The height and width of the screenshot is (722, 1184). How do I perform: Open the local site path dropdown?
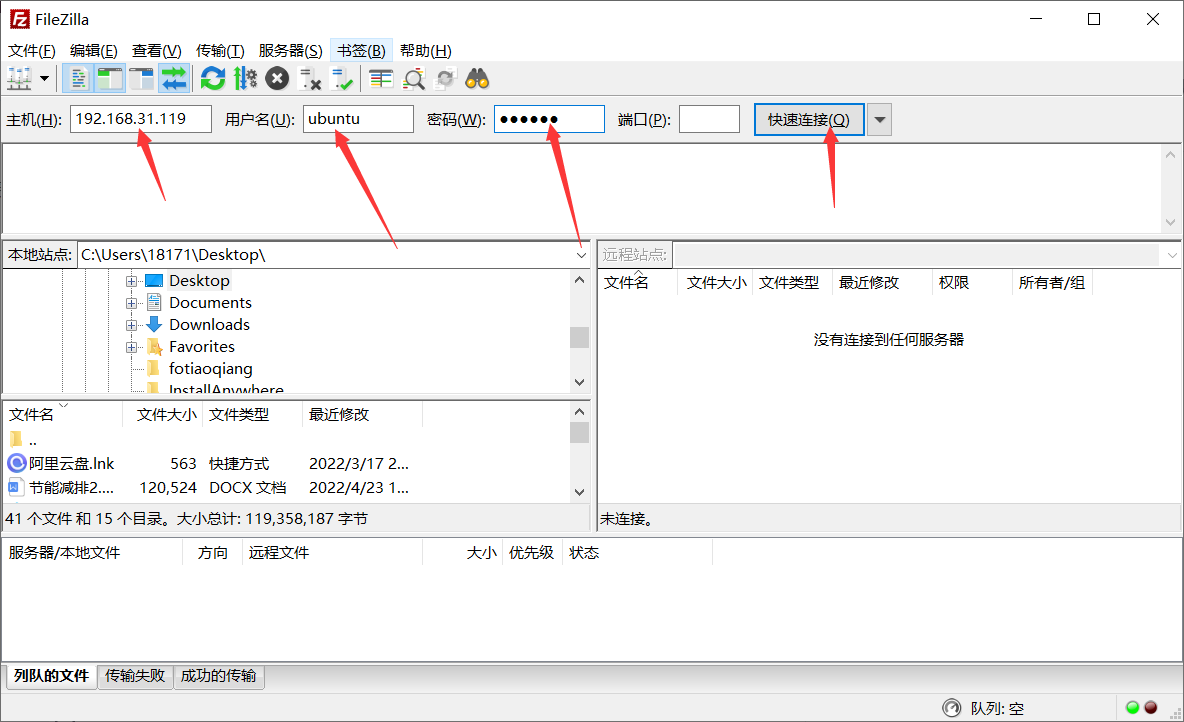pyautogui.click(x=581, y=255)
